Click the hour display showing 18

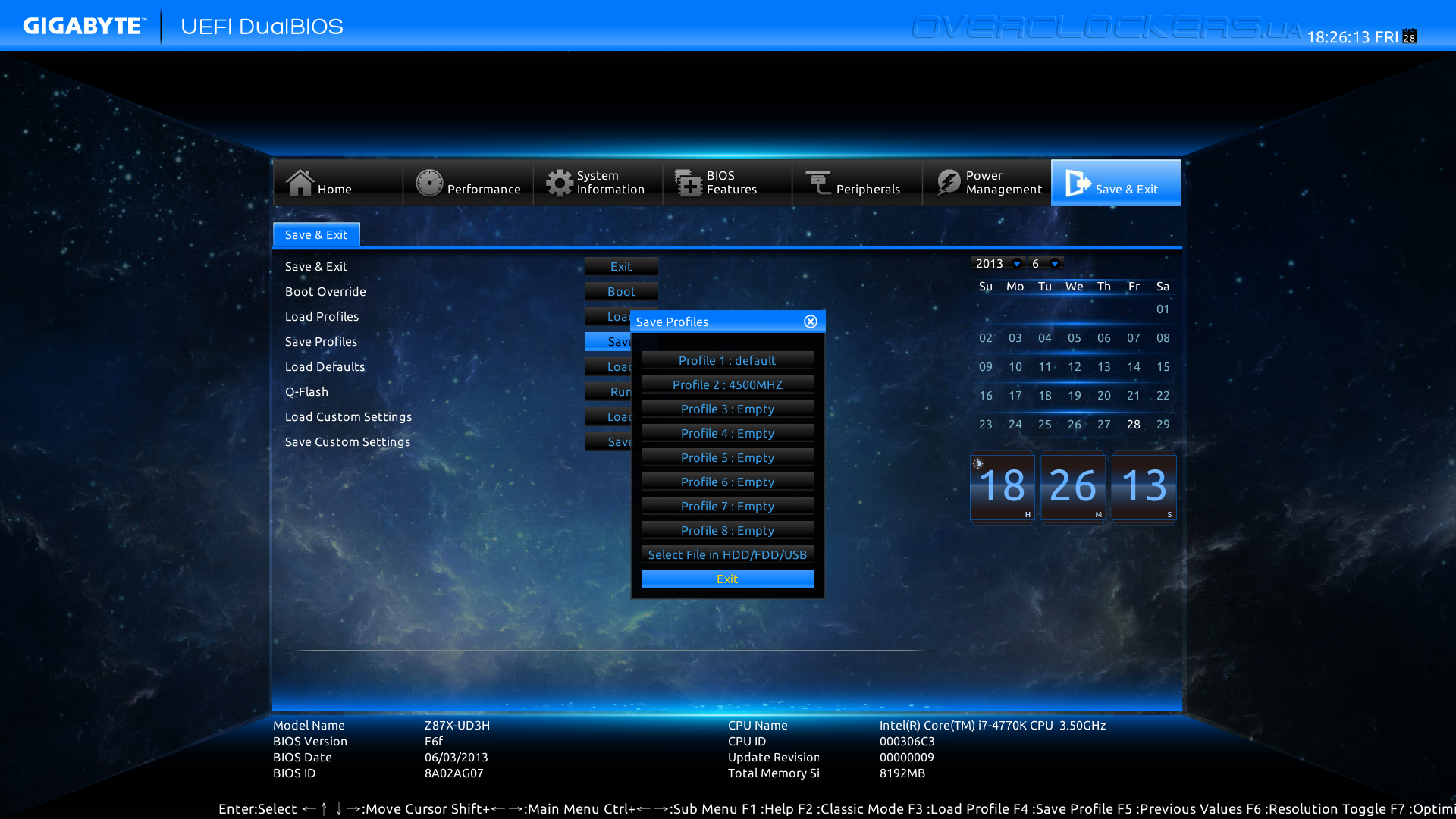[x=1003, y=488]
